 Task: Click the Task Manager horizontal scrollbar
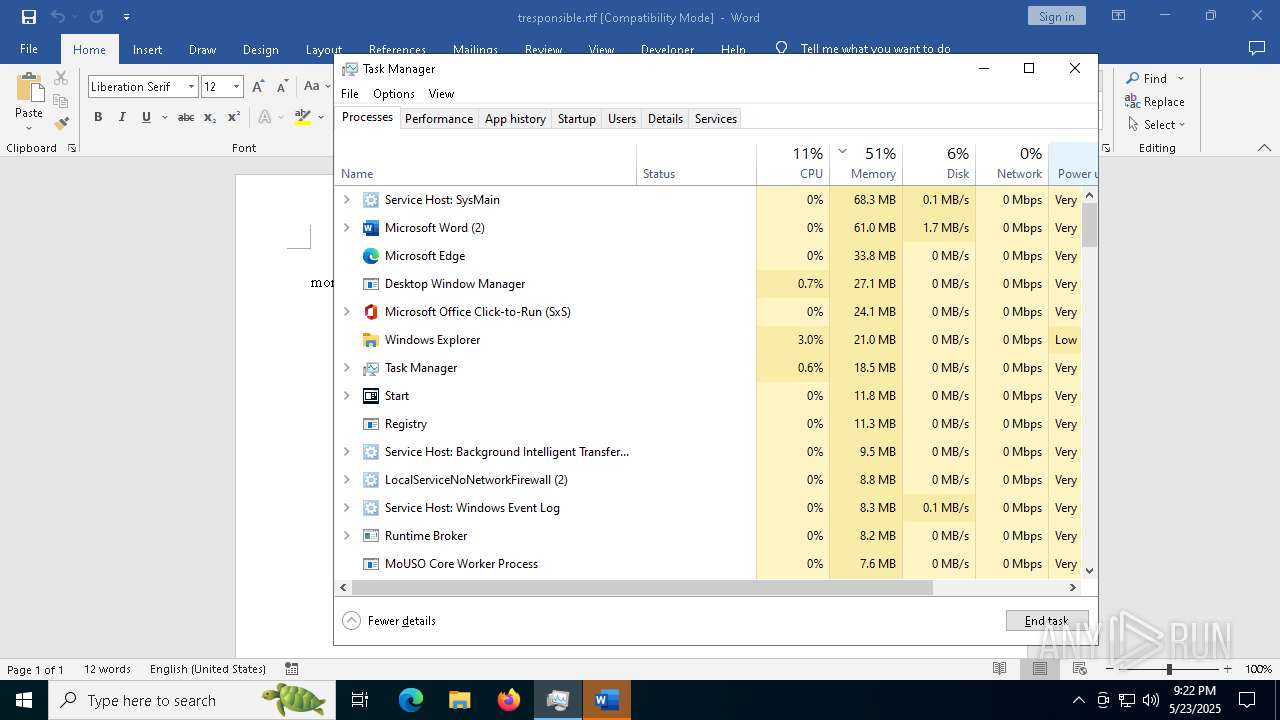(640, 588)
